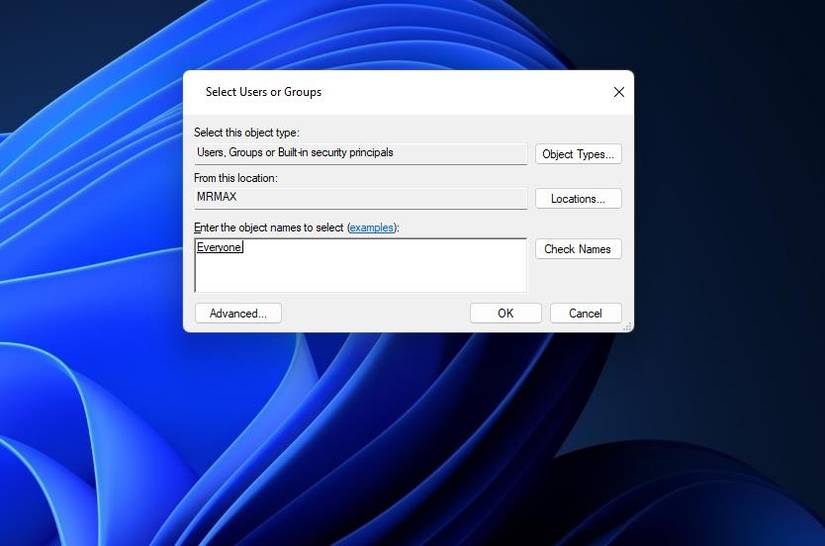
Task: Cancel the Select Users dialog
Action: (x=586, y=314)
